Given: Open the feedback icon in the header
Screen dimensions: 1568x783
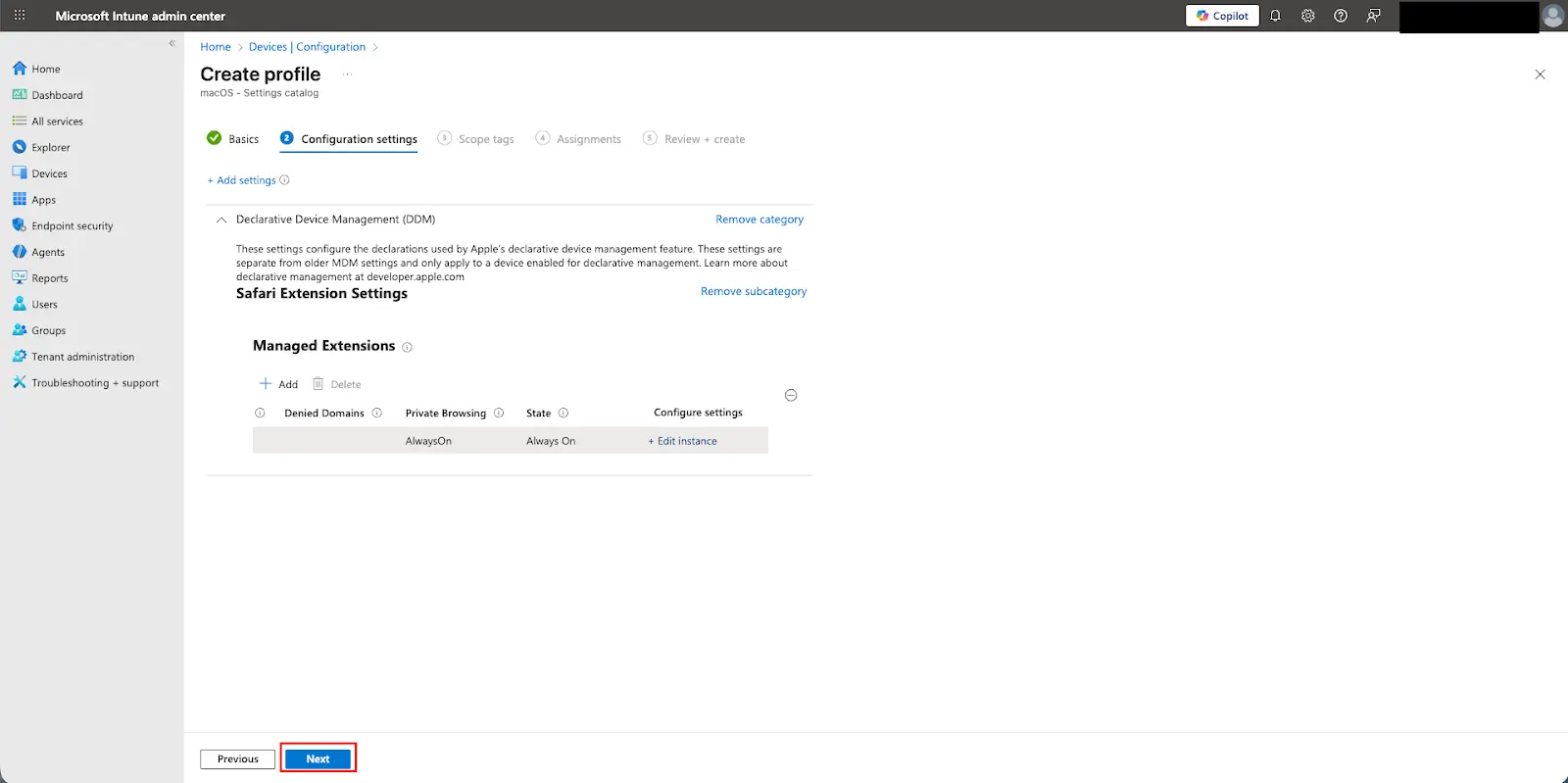Looking at the screenshot, I should (1374, 16).
